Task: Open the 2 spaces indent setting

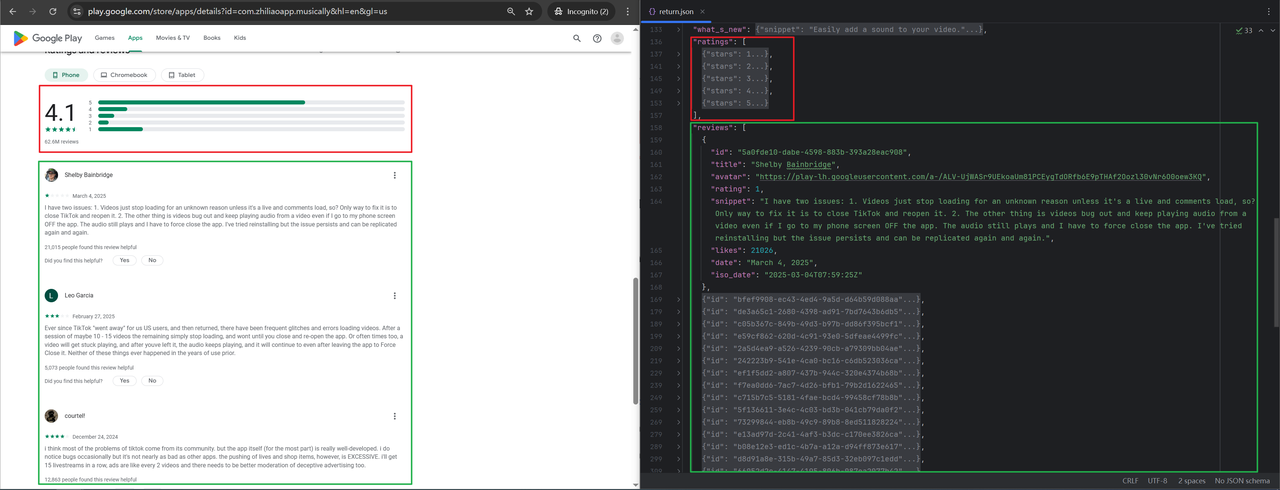Action: pyautogui.click(x=1192, y=481)
